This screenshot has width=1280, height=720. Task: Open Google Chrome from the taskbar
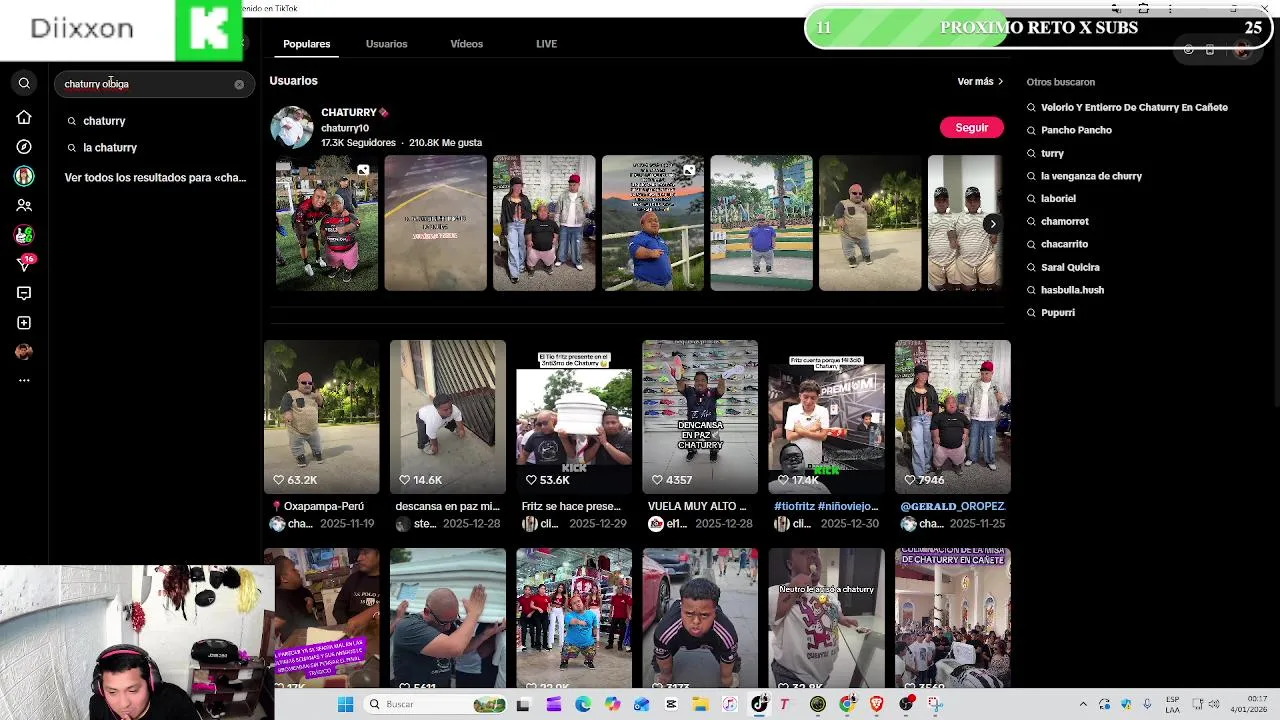[847, 705]
